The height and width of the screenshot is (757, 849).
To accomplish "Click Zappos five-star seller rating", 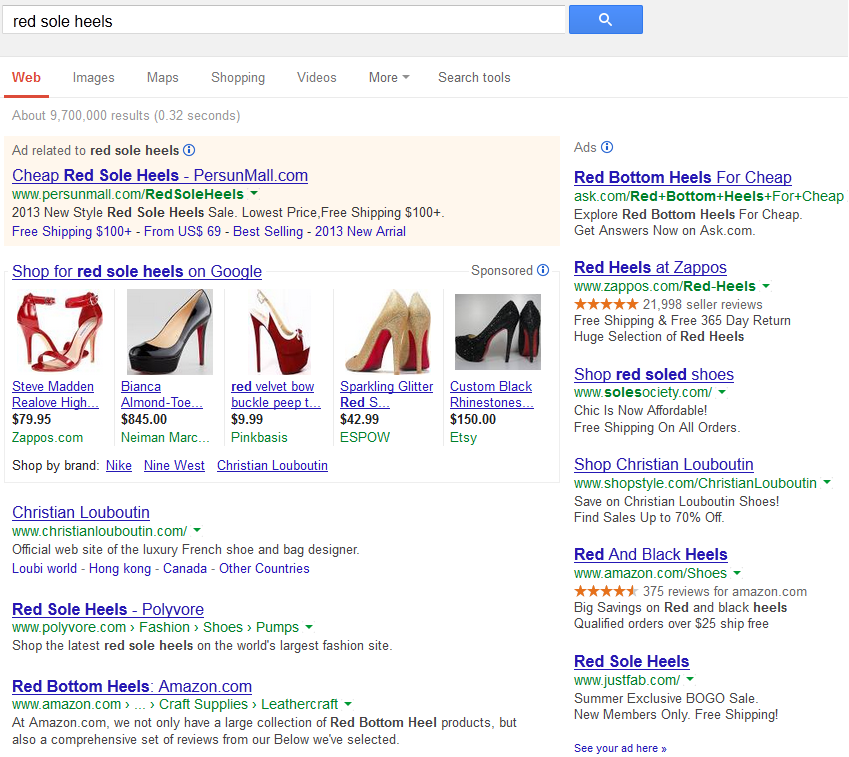I will tap(606, 304).
